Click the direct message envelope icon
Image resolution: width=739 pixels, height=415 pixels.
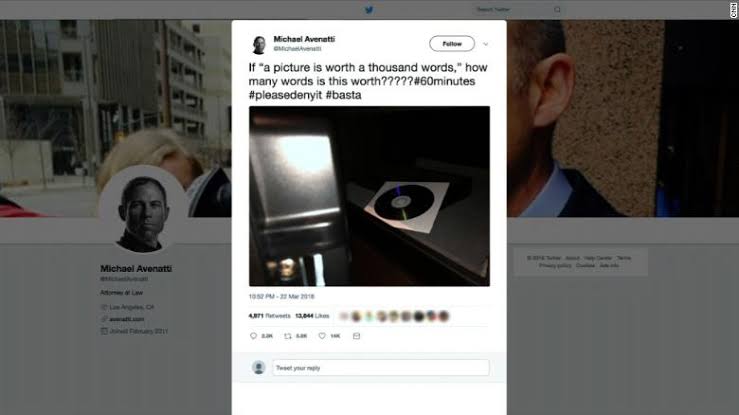pyautogui.click(x=357, y=336)
